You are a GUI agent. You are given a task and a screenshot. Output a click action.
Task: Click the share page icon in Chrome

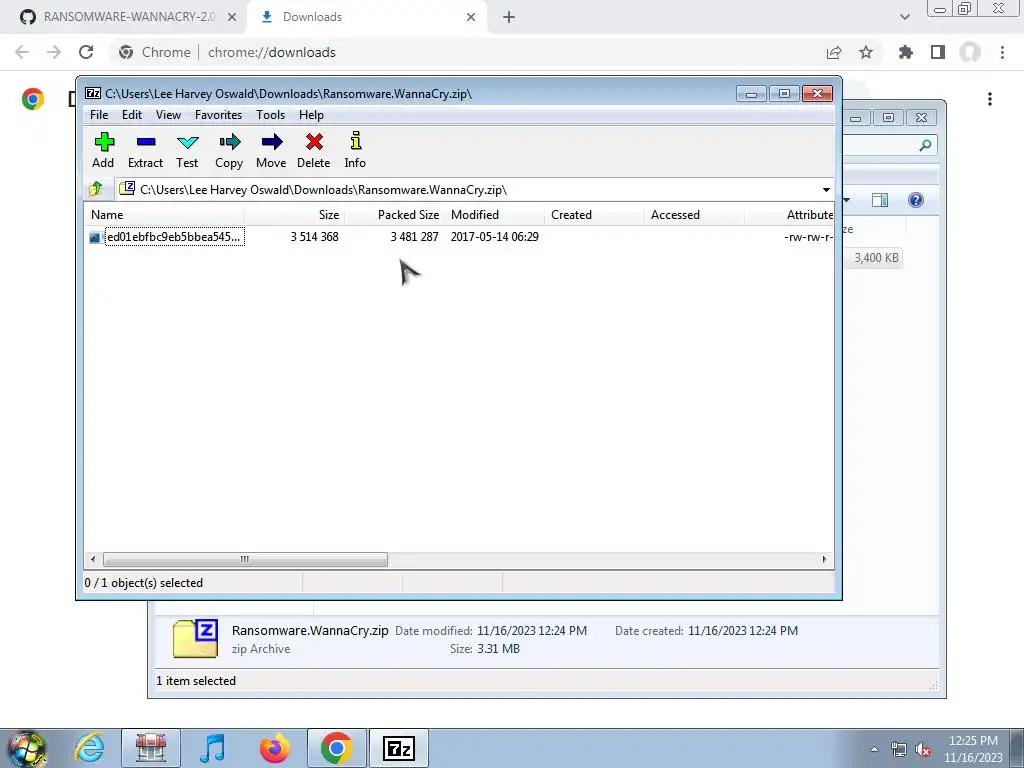pyautogui.click(x=834, y=52)
